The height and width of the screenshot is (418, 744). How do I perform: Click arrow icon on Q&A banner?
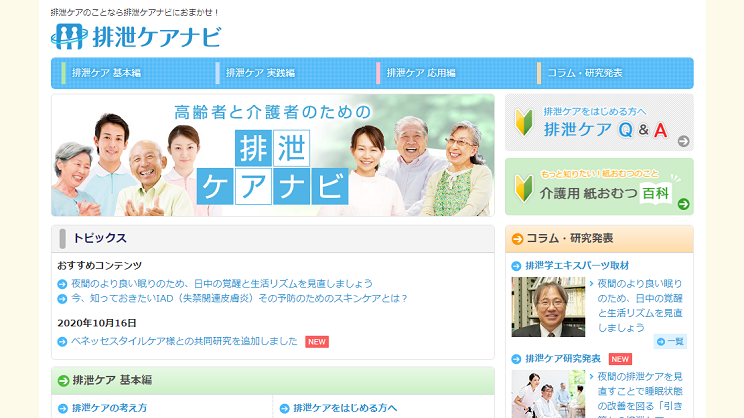(x=683, y=141)
